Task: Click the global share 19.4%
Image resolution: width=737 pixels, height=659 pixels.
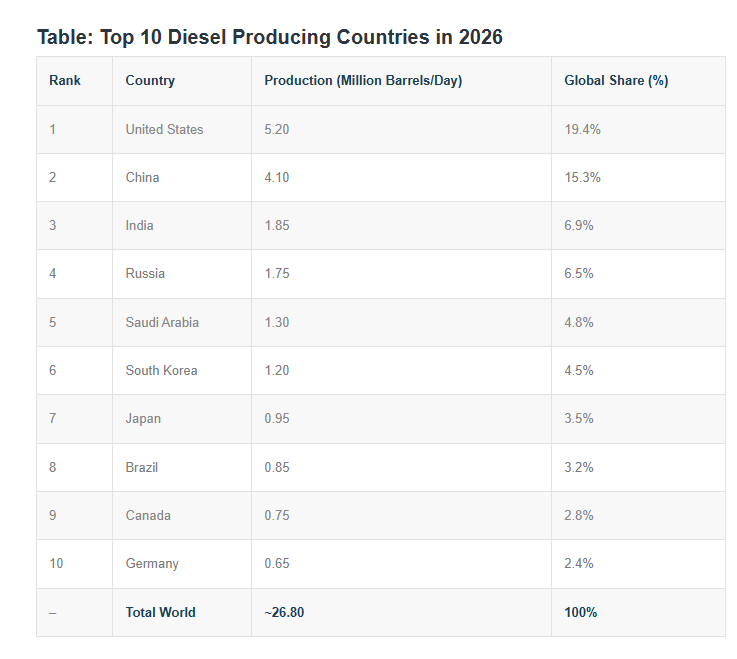Action: click(582, 129)
